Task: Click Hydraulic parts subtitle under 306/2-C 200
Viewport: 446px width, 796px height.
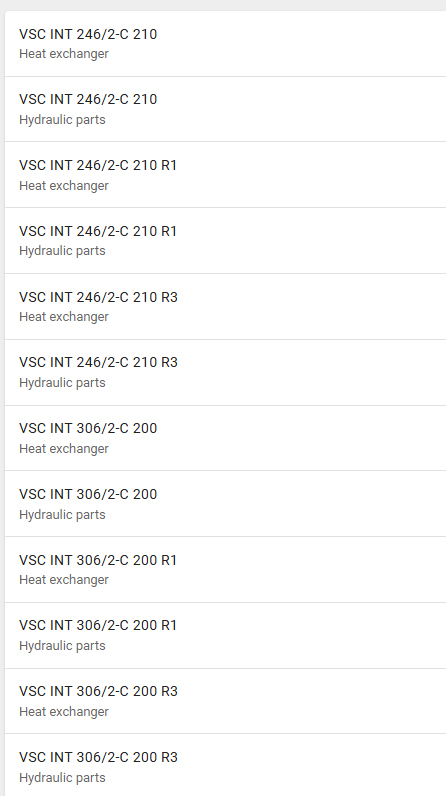Action: (x=62, y=514)
